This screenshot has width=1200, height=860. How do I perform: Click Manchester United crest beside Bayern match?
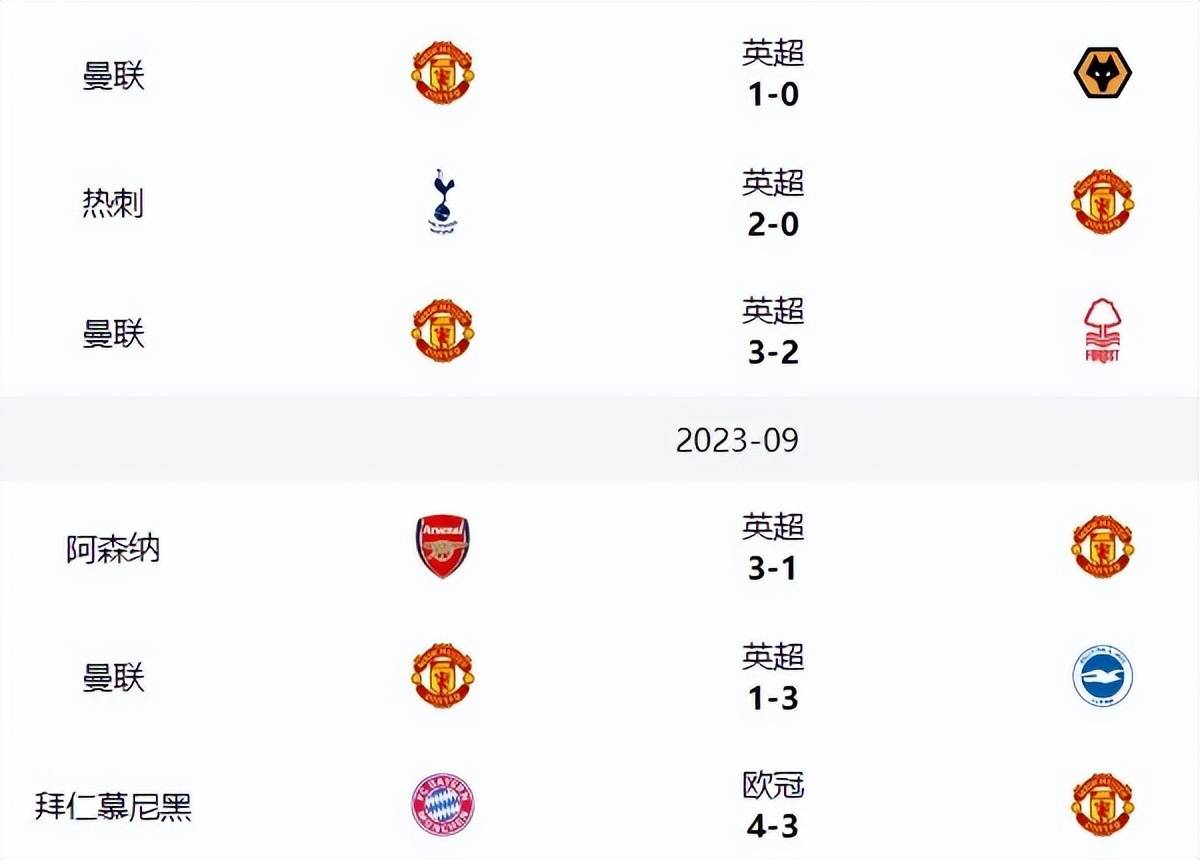pyautogui.click(x=1102, y=805)
